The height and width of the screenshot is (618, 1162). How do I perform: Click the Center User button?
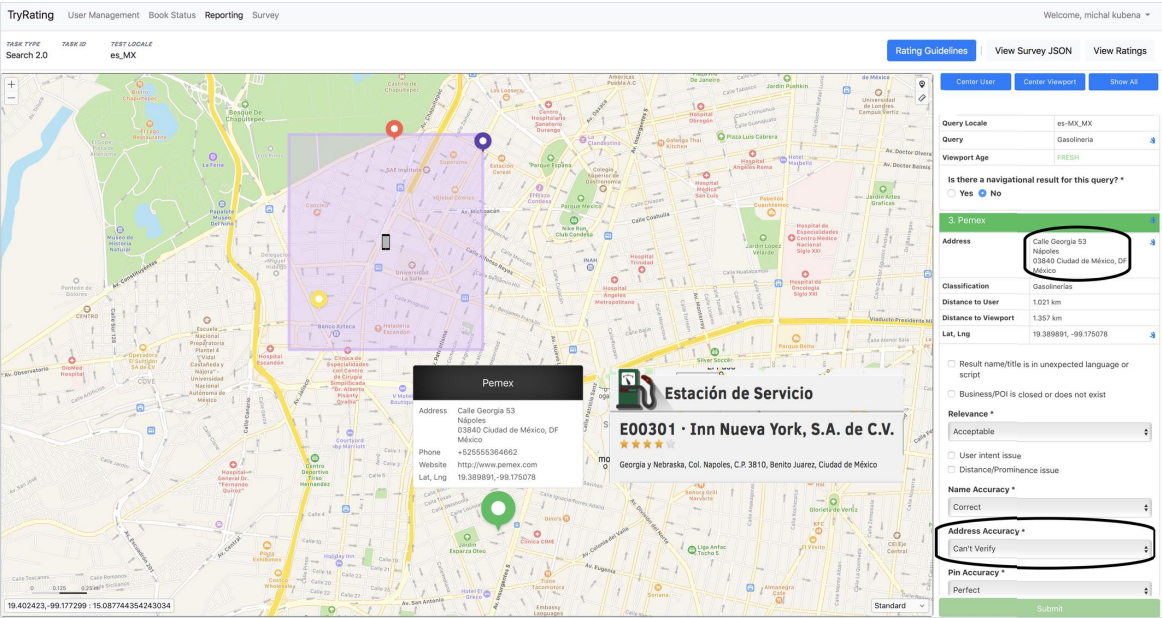pos(975,82)
